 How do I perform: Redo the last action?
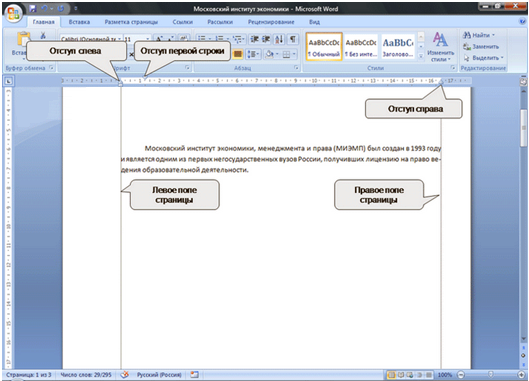click(x=61, y=9)
